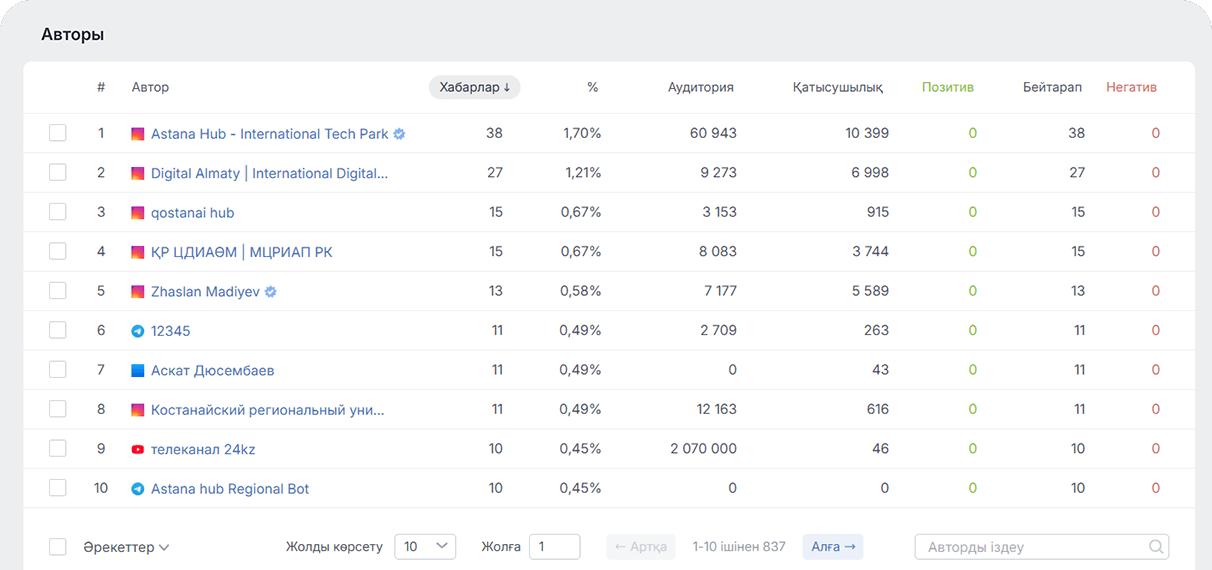This screenshot has width=1212, height=570.
Task: Click Instagram icon beside Костанайский региональный уни...
Action: 138,410
